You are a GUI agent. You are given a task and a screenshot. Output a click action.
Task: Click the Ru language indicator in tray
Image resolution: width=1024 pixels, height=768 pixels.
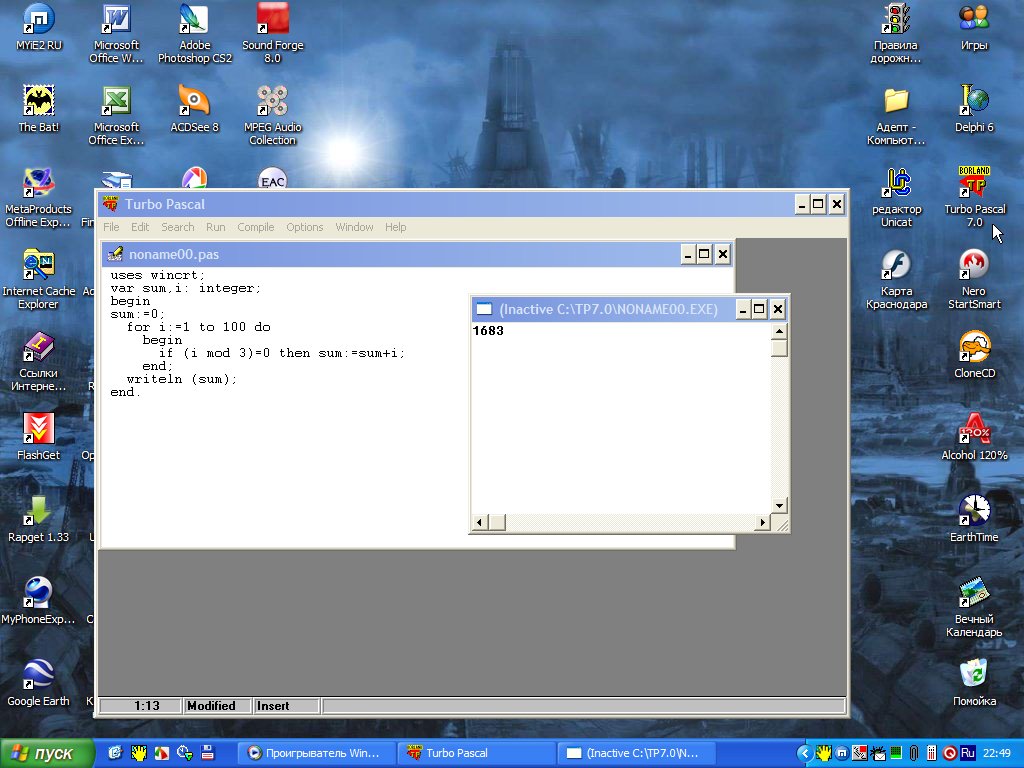(x=967, y=753)
